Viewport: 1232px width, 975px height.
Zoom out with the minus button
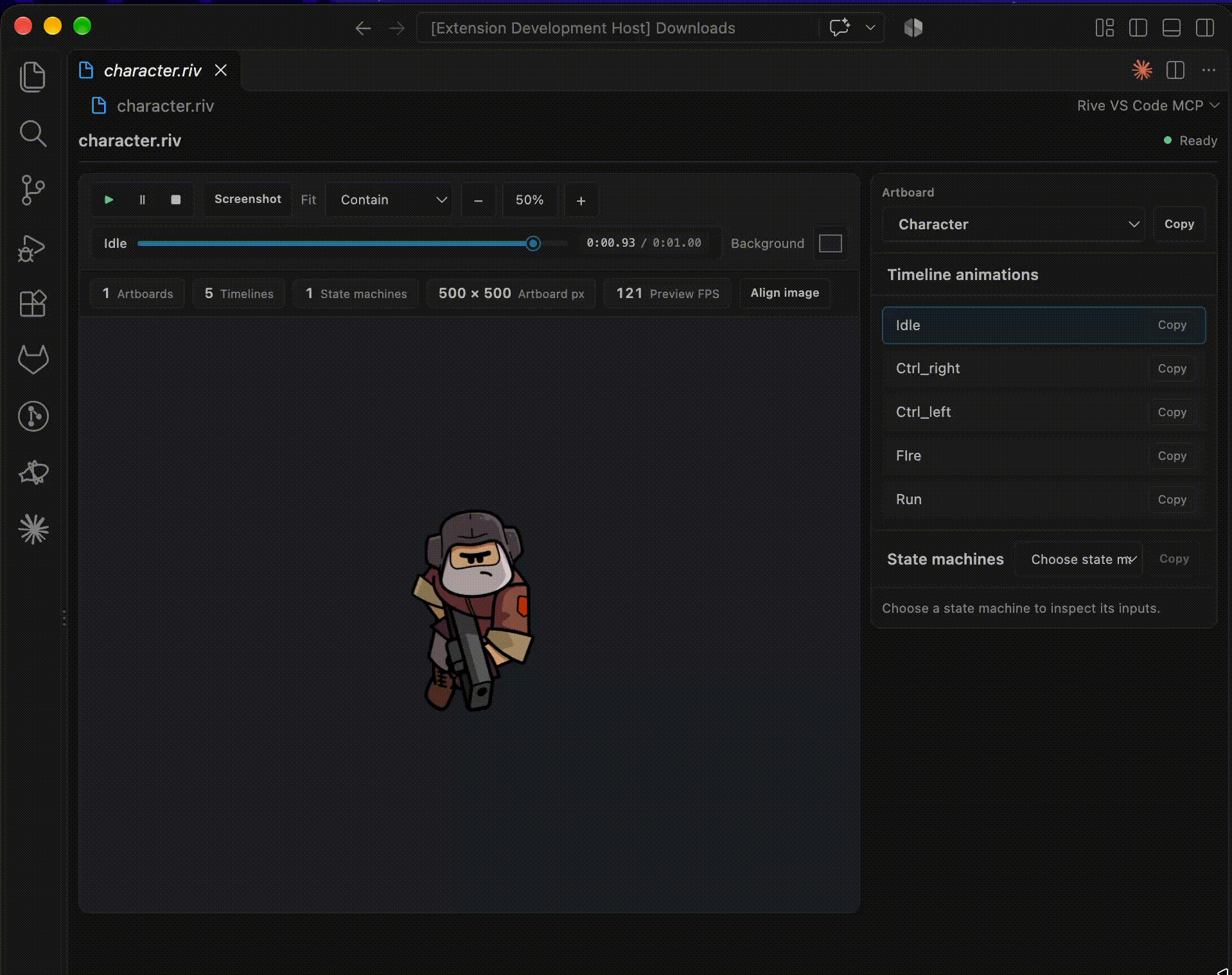coord(478,200)
